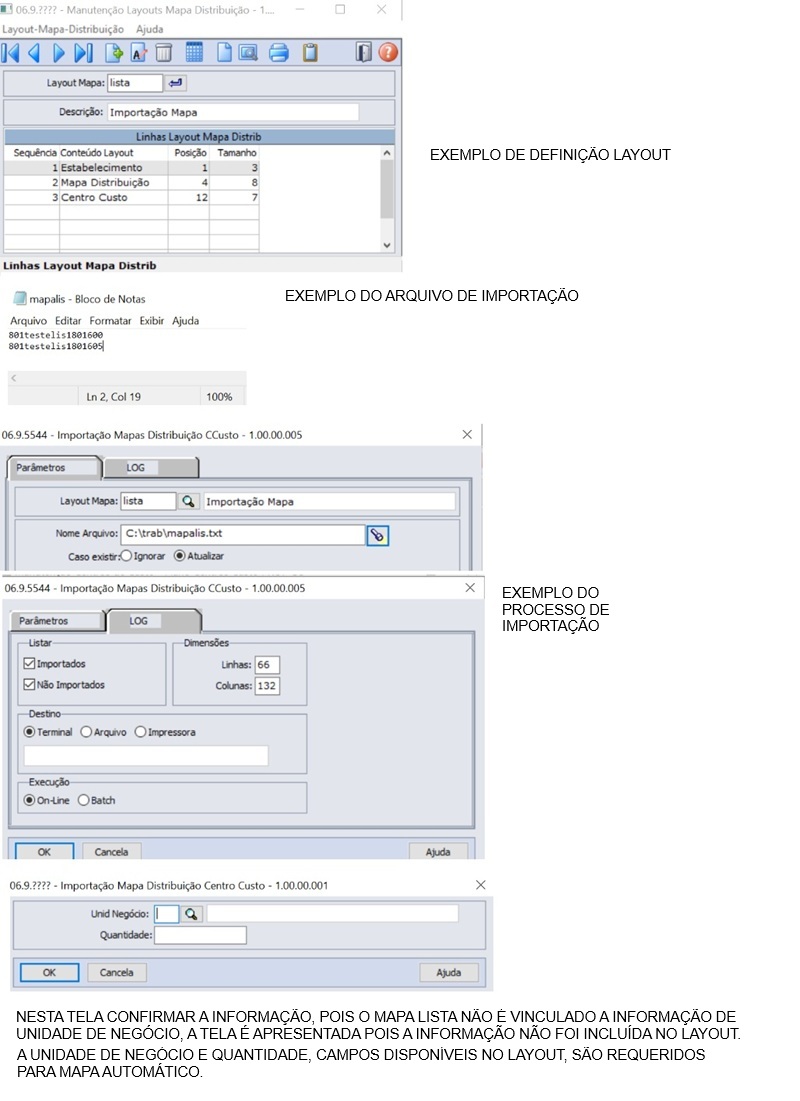Screen dimensions: 800x1101
Task: Go to the first record in toolbar
Action: click(11, 53)
